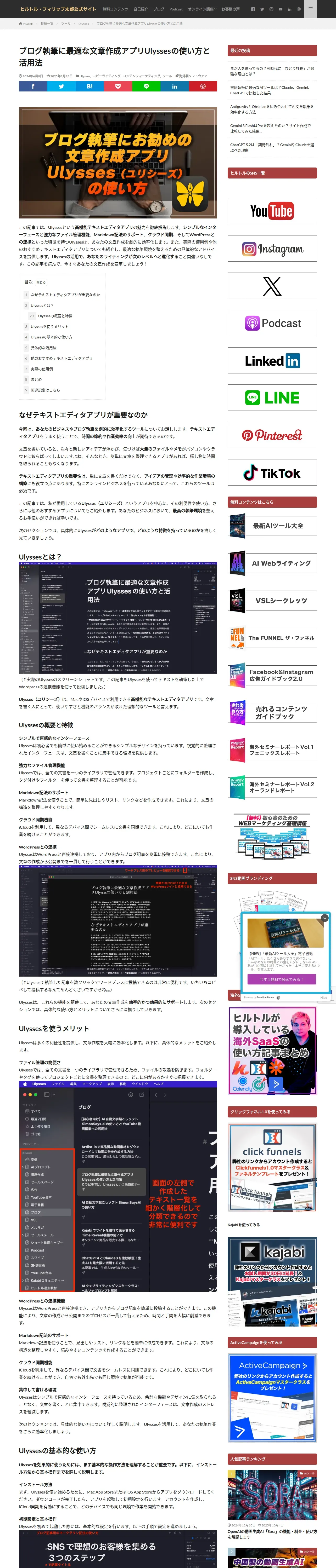Open AI Webライティング banner
Screen dimensions: 336x1568
point(272,563)
